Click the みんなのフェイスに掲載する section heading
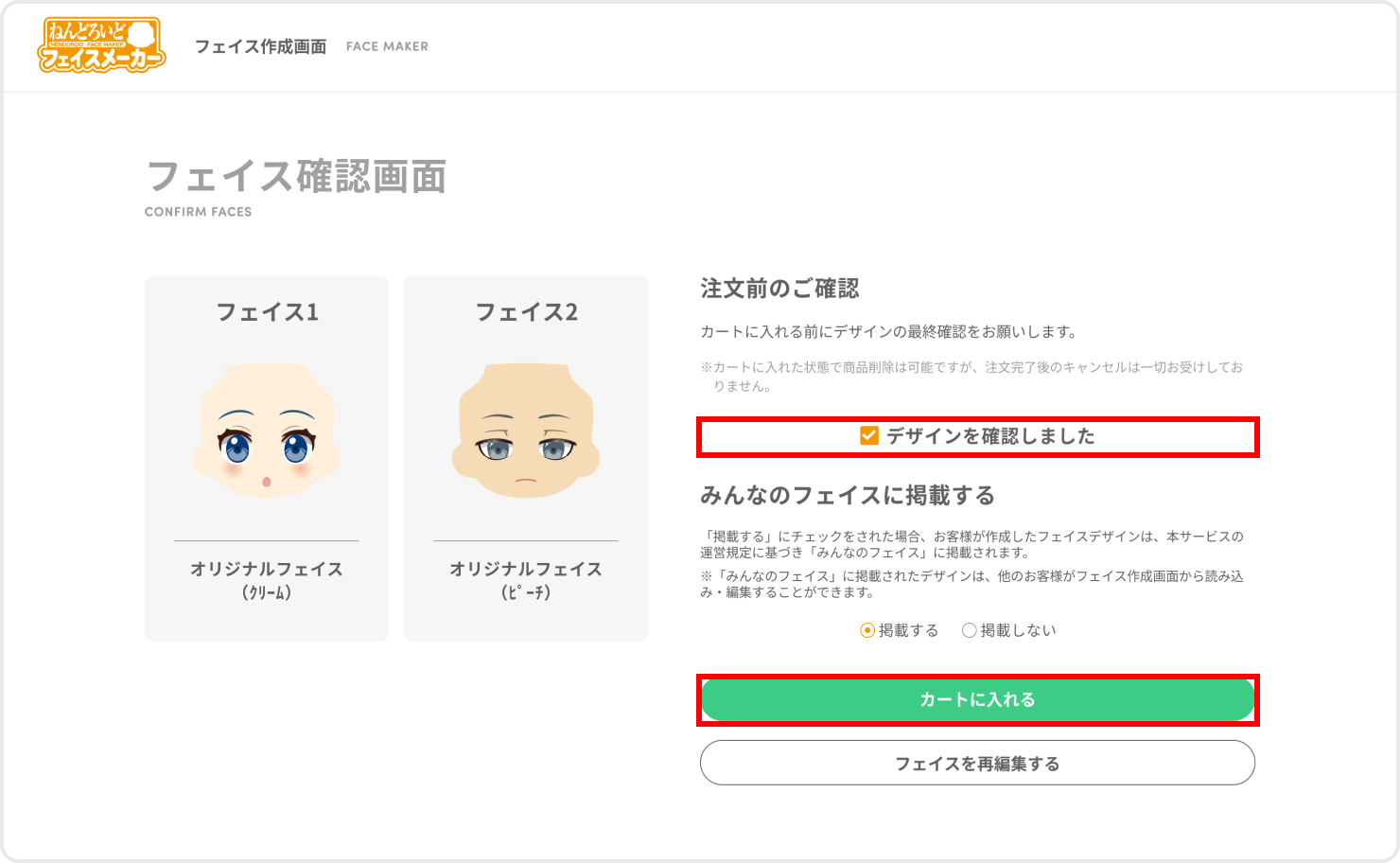 point(848,495)
